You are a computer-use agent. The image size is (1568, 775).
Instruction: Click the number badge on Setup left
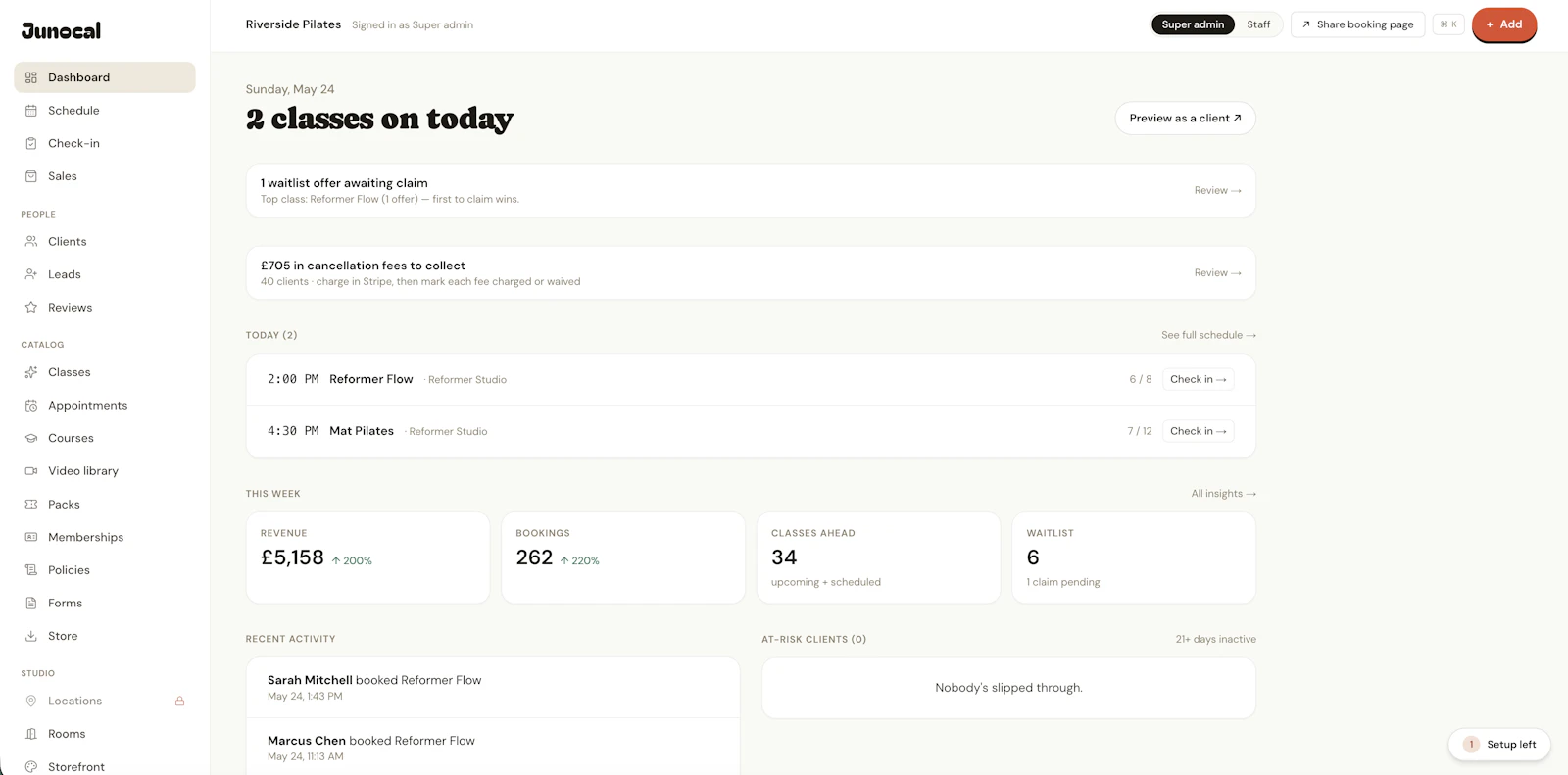[x=1471, y=745]
